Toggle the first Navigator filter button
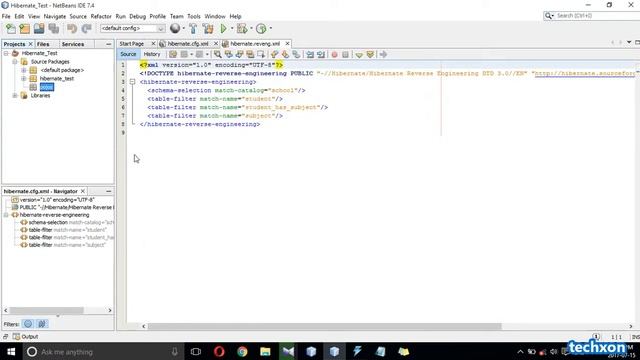 point(28,324)
